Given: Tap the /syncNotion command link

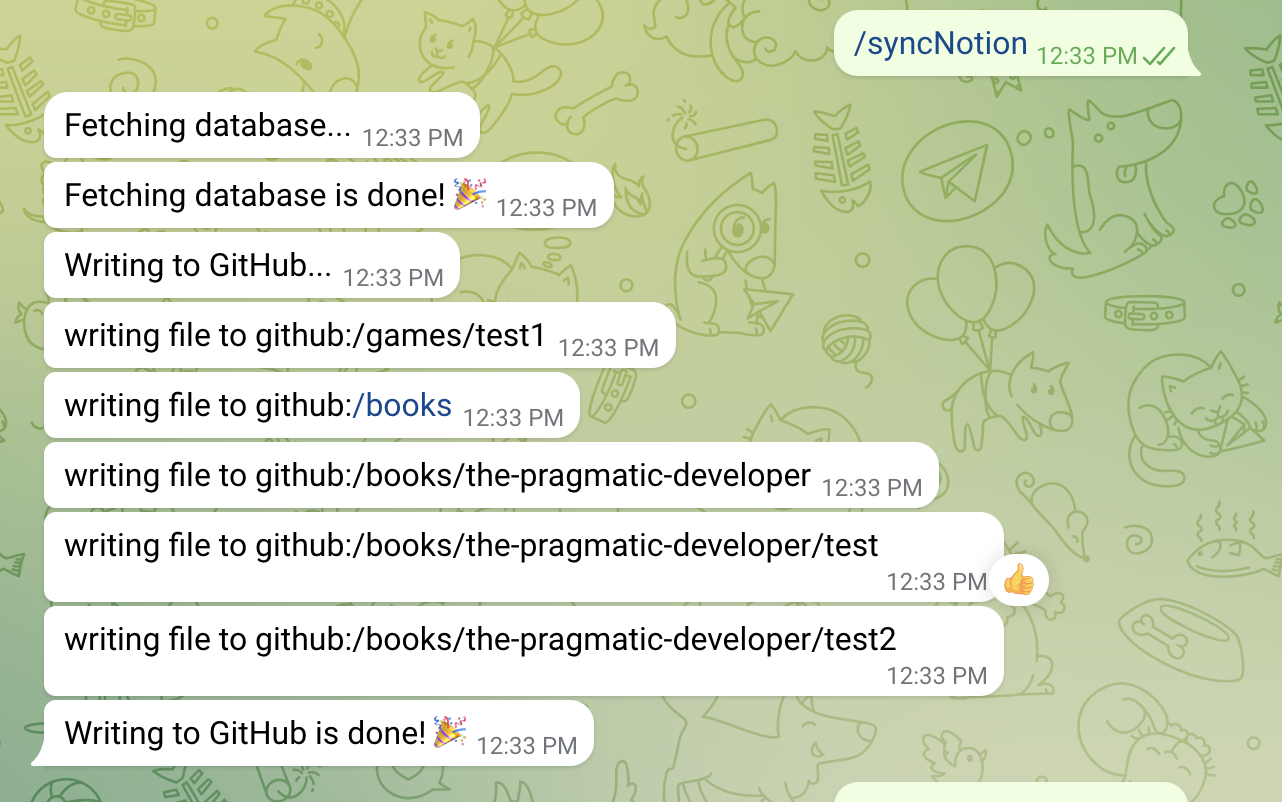Looking at the screenshot, I should [x=940, y=44].
